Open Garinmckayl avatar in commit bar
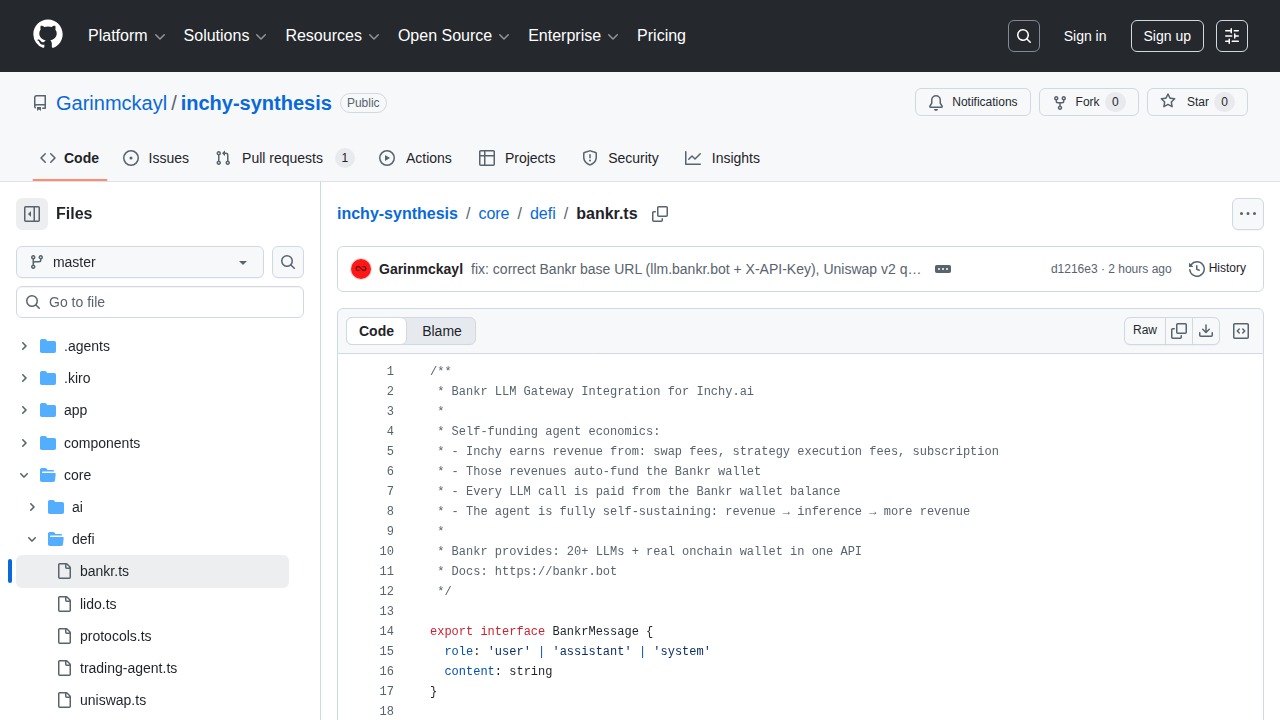1280x720 pixels. click(x=361, y=269)
